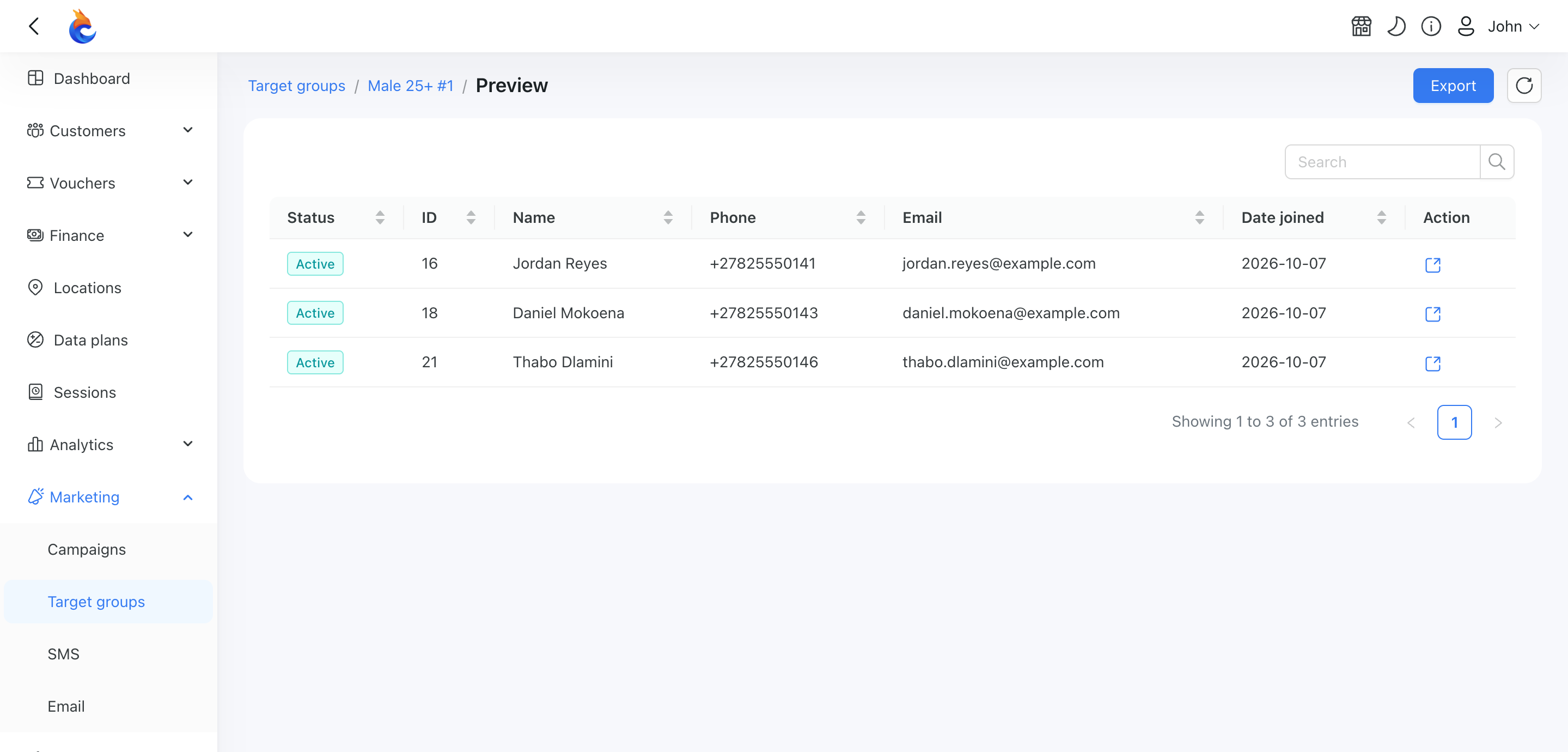Open Thabo Dlamini external link icon

pyautogui.click(x=1433, y=363)
